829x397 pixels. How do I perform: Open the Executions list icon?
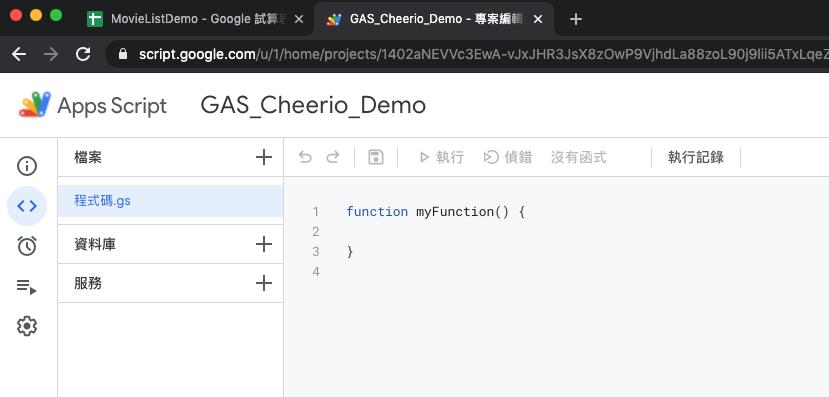tap(27, 287)
